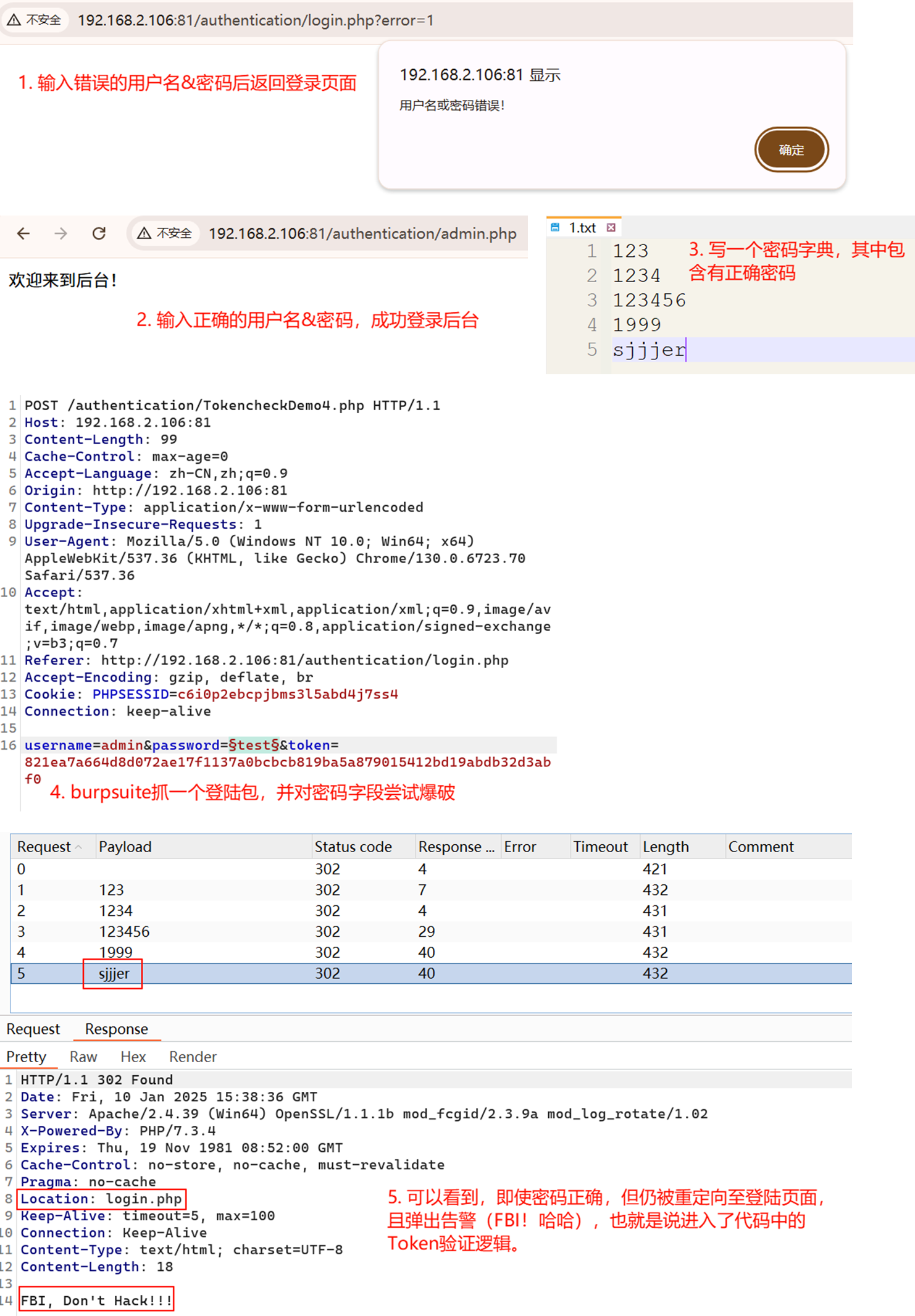
Task: Select result row with payload 123
Action: pyautogui.click(x=431, y=890)
